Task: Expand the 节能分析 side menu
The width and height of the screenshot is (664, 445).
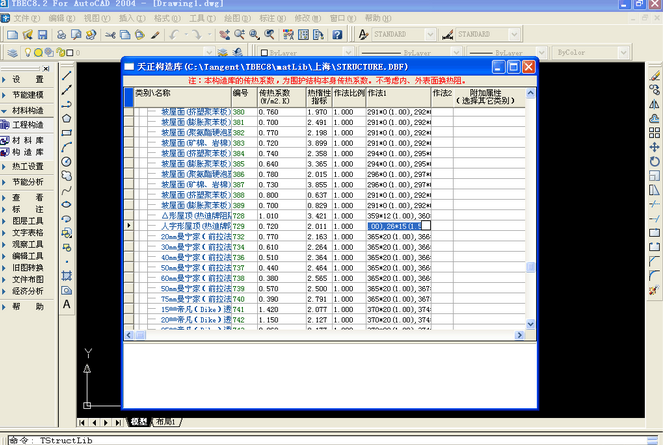Action: (x=28, y=182)
